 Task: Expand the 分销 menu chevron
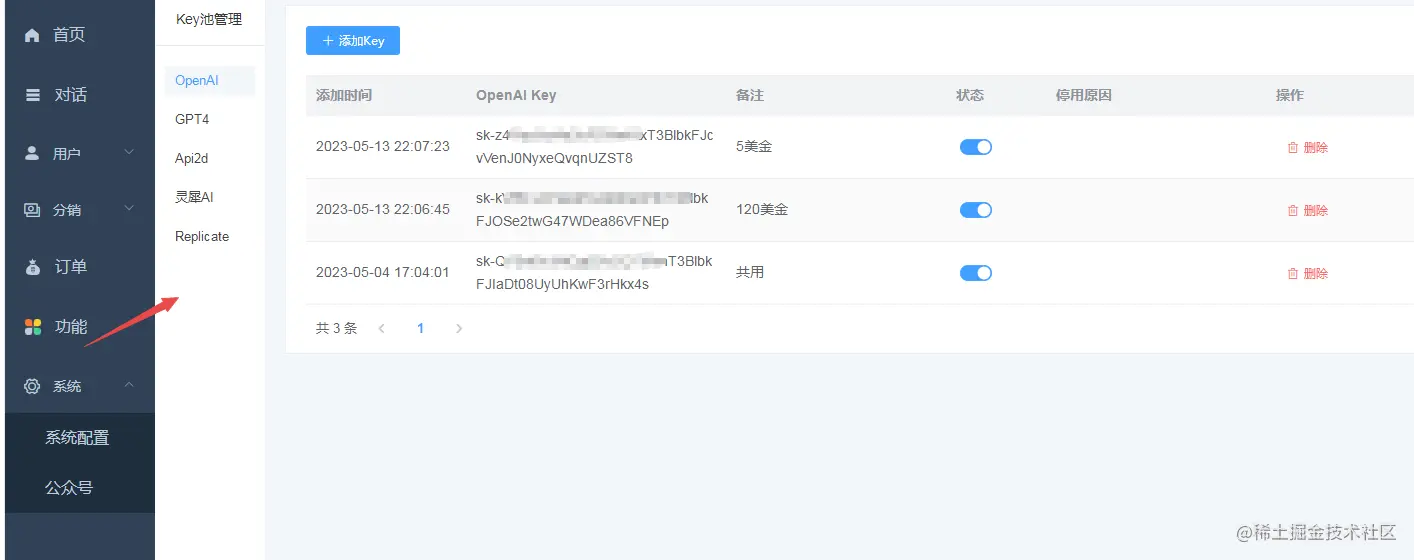129,209
